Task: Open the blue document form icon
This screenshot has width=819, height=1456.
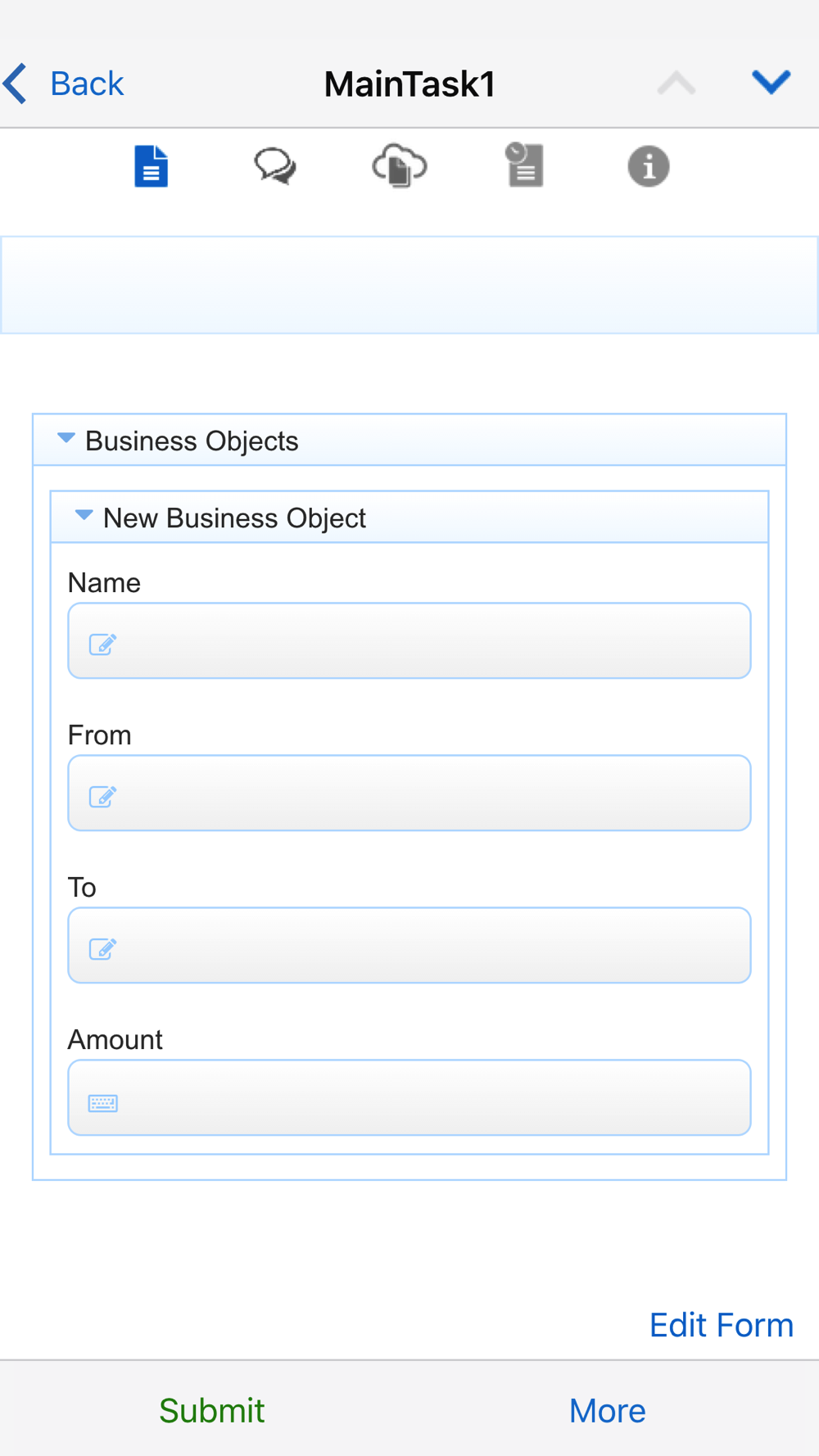Action: 152,166
